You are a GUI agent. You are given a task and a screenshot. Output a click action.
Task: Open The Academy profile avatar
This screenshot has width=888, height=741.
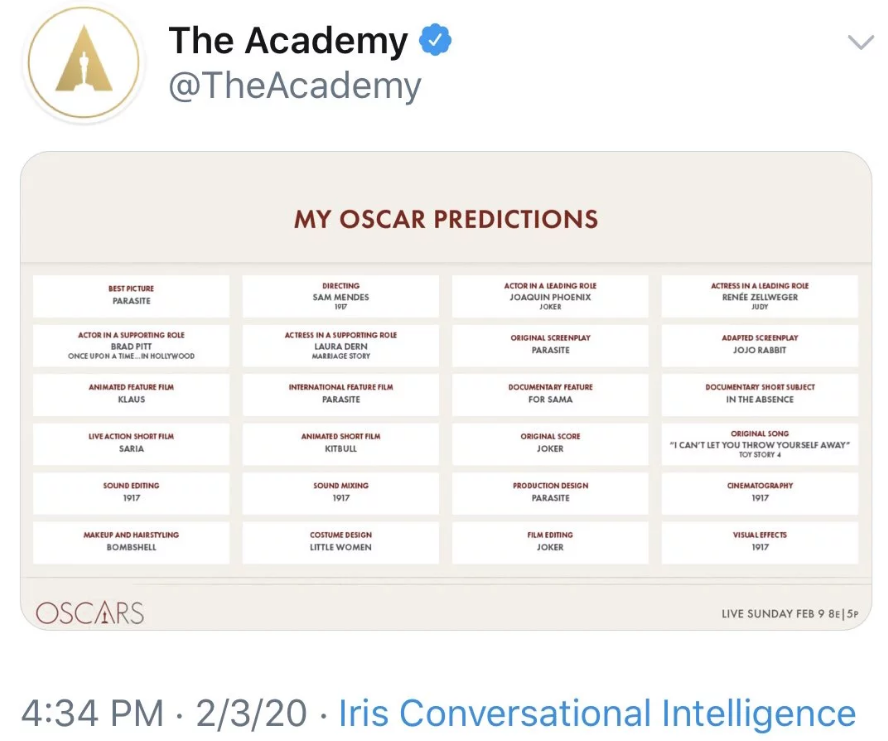tap(84, 63)
